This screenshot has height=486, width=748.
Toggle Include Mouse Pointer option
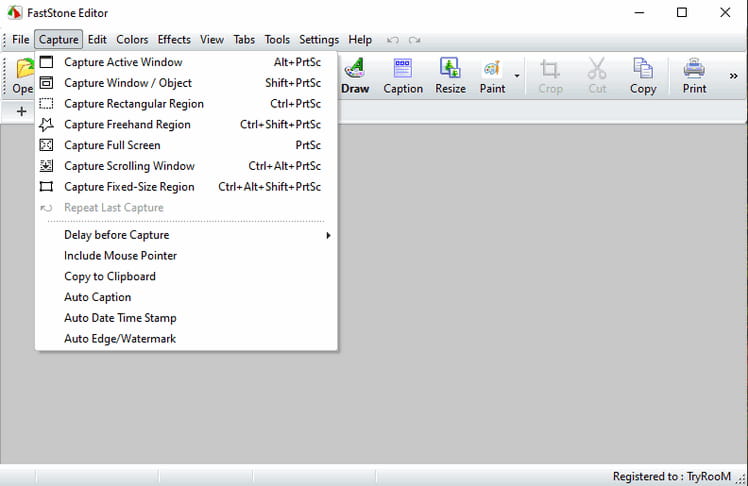click(x=120, y=256)
